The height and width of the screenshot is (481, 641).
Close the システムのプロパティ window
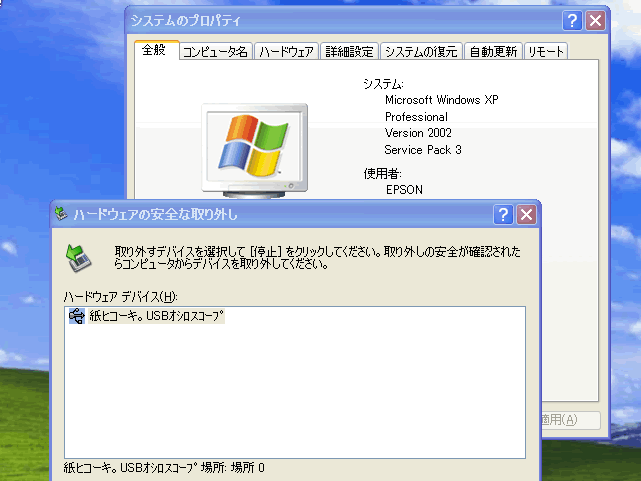(596, 20)
